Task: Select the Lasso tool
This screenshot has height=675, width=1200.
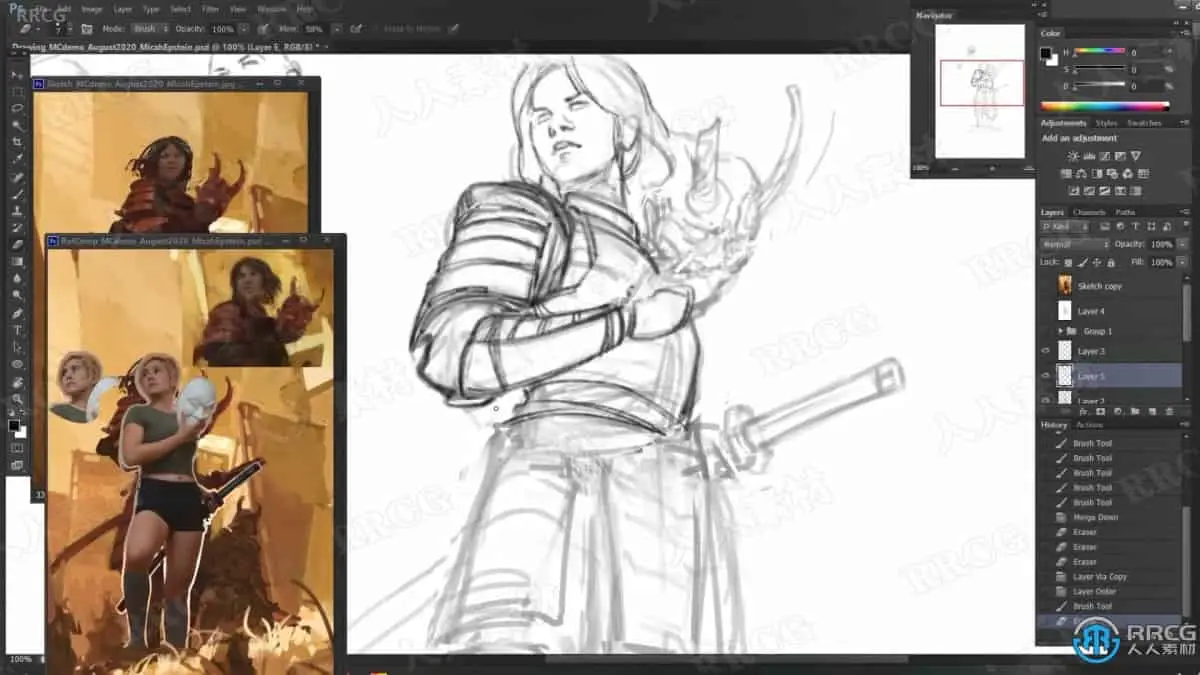Action: [18, 108]
